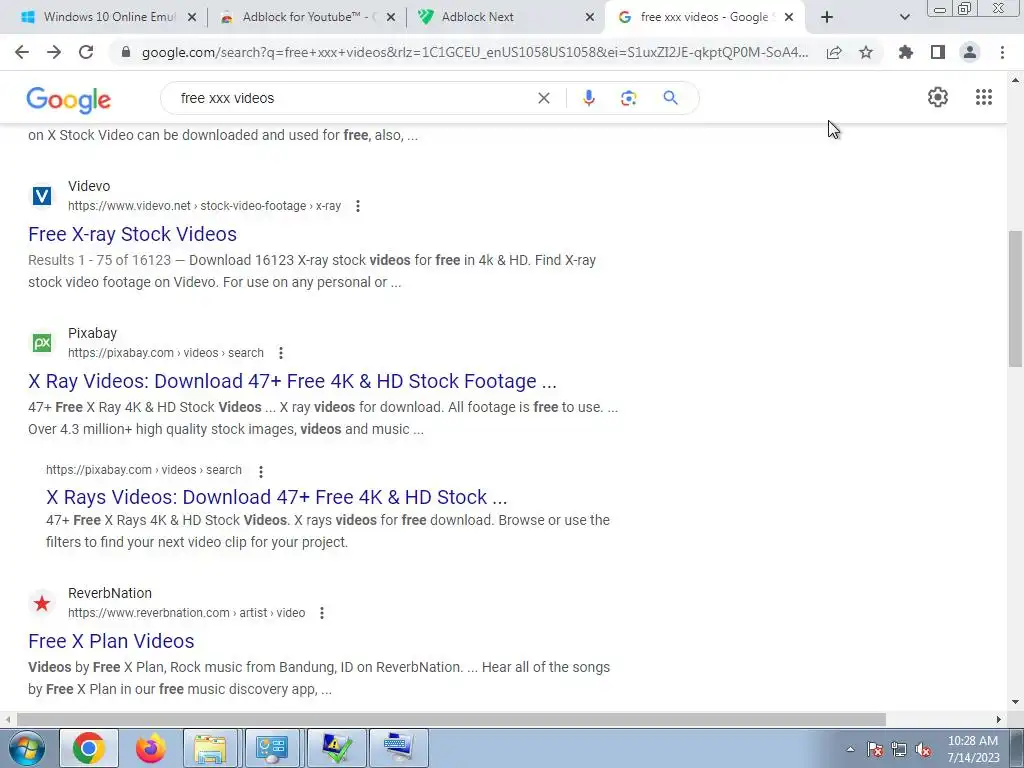This screenshot has width=1024, height=768.
Task: Start voice search with microphone icon
Action: 588,98
